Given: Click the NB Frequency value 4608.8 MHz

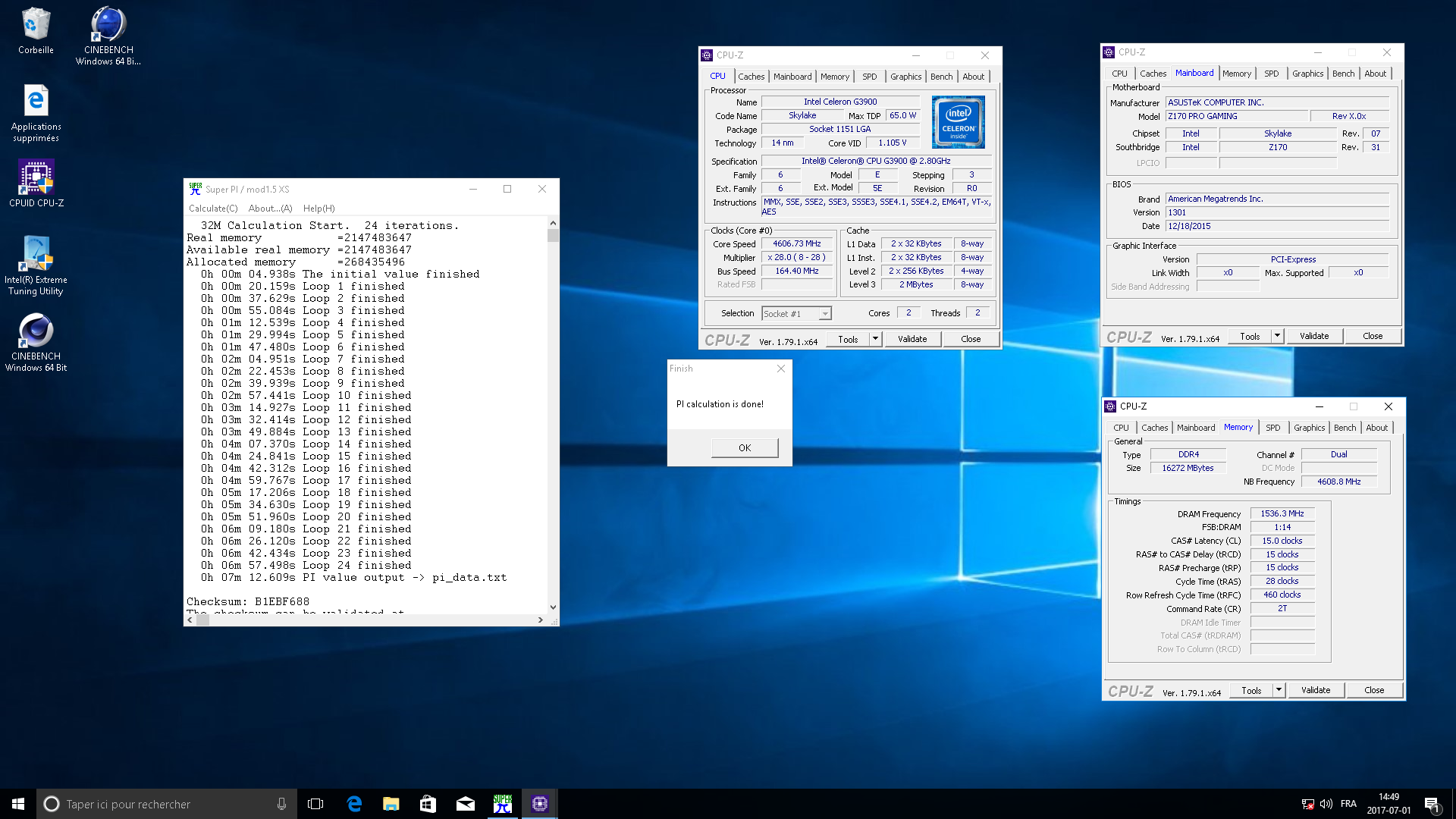Looking at the screenshot, I should click(x=1338, y=482).
